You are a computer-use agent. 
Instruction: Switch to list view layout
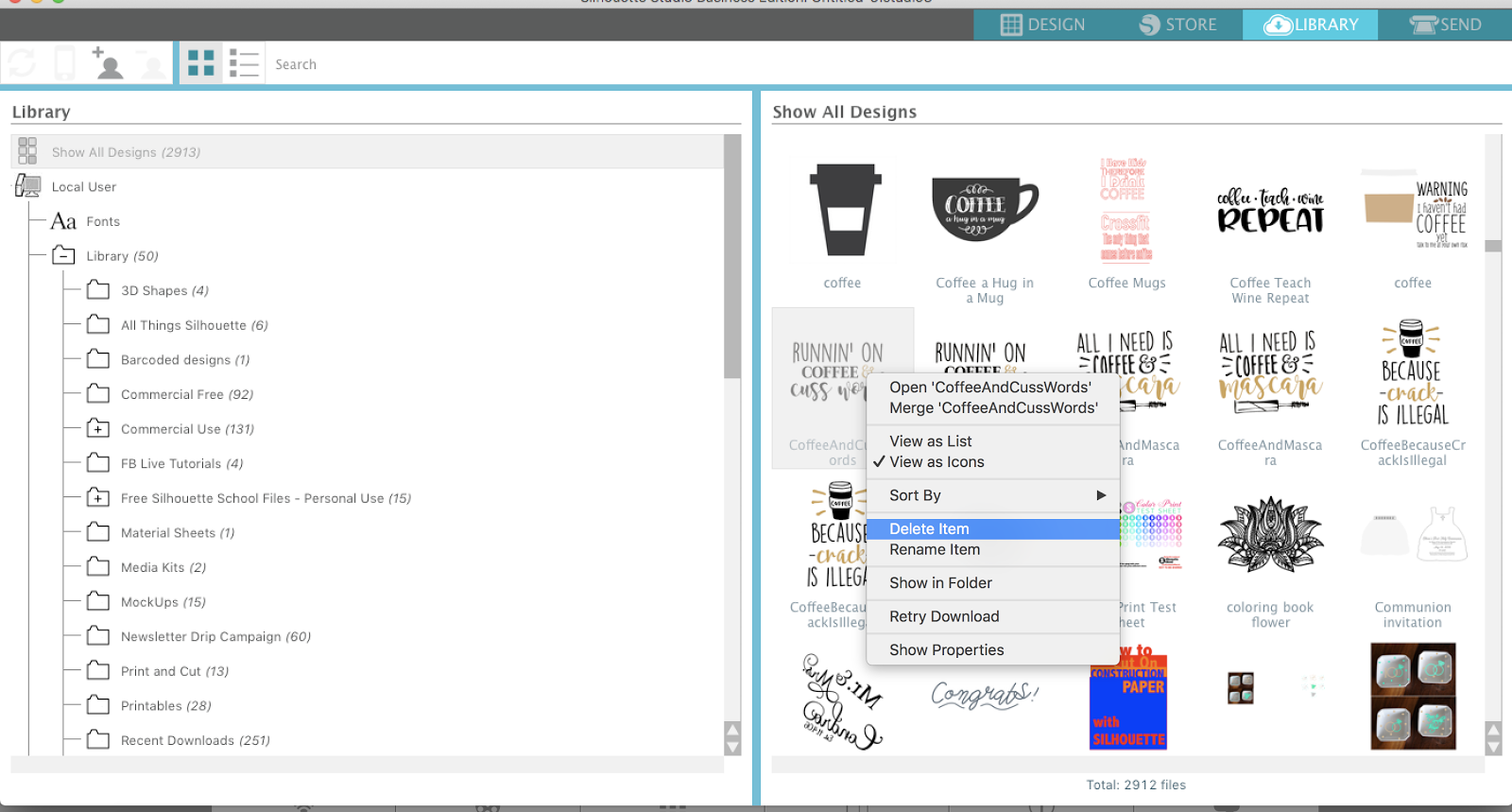[244, 63]
